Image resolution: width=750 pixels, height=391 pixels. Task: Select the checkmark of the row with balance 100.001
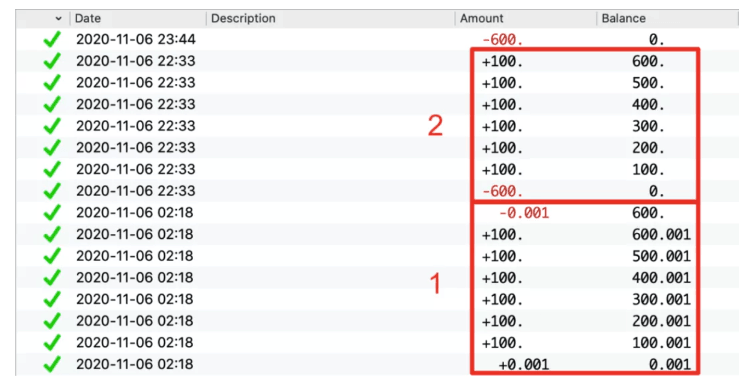click(x=52, y=342)
